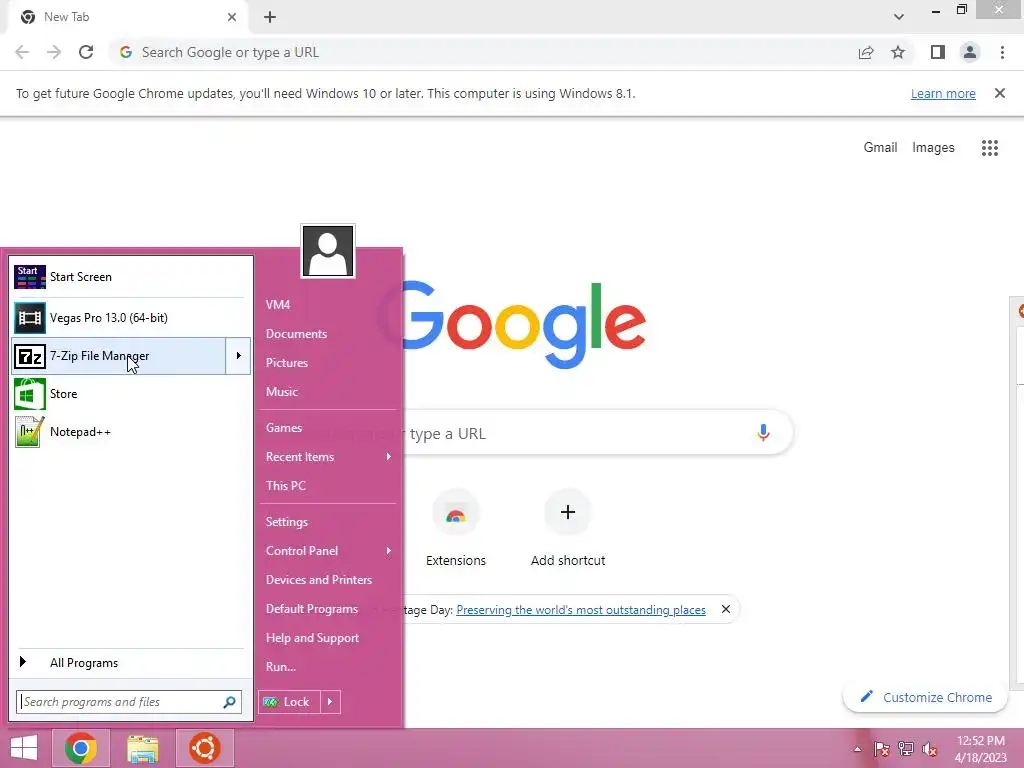Click the muted volume tray icon
1024x768 pixels.
[930, 749]
